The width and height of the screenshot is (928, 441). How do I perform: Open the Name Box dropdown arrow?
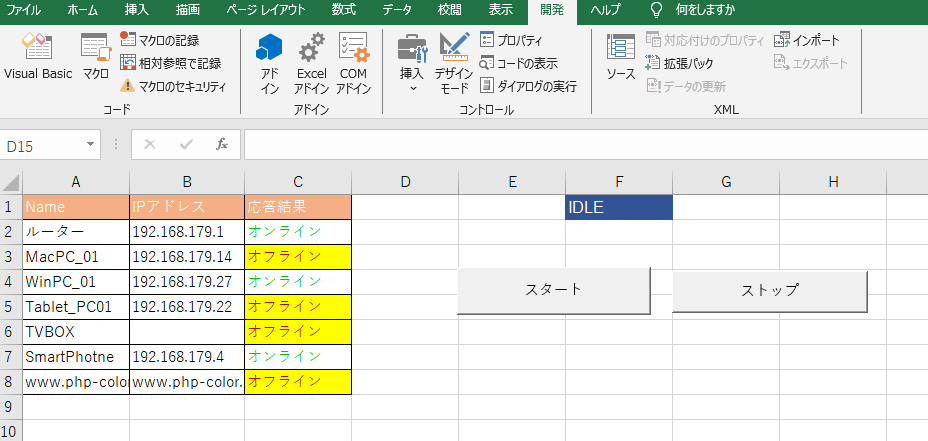pyautogui.click(x=91, y=145)
